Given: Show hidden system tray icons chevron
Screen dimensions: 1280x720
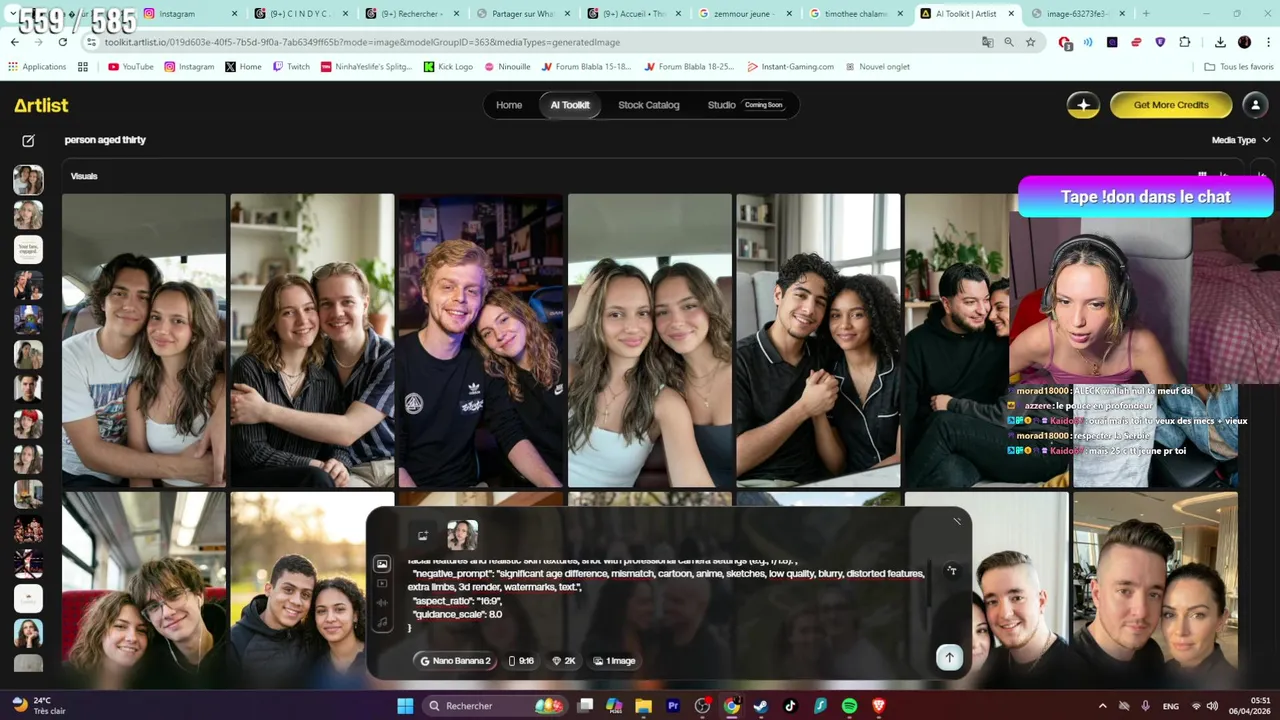Looking at the screenshot, I should (x=1102, y=706).
